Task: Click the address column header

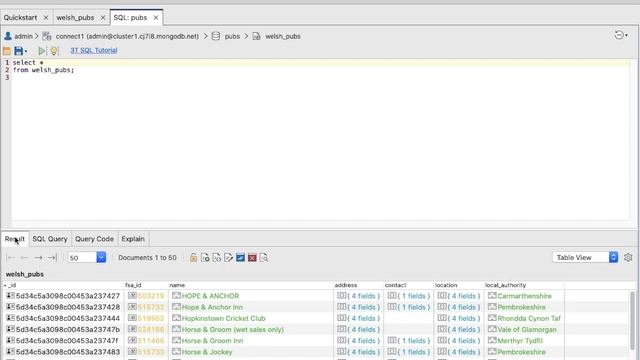Action: (358, 285)
